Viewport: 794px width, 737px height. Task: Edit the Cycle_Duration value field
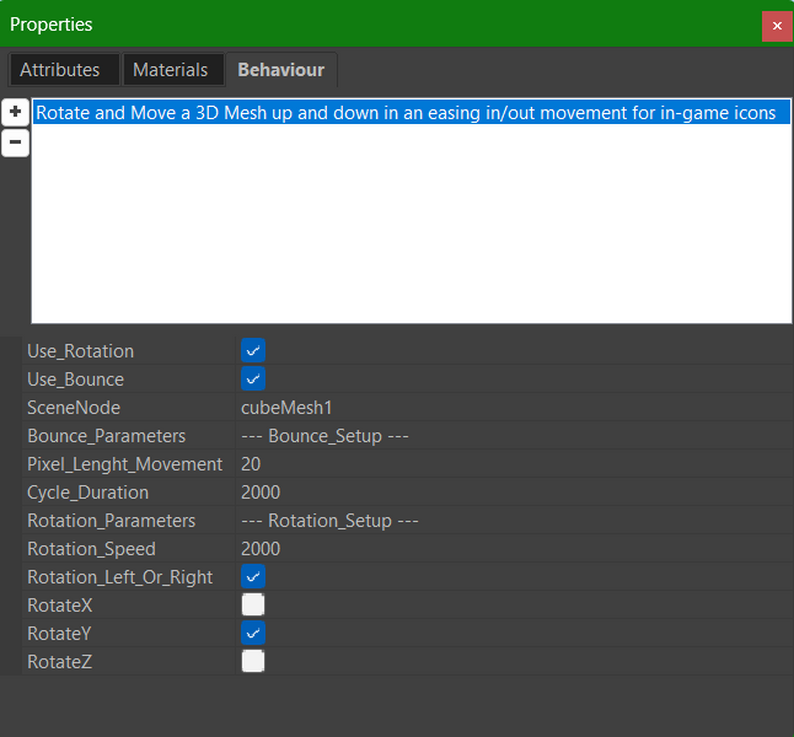[514, 492]
